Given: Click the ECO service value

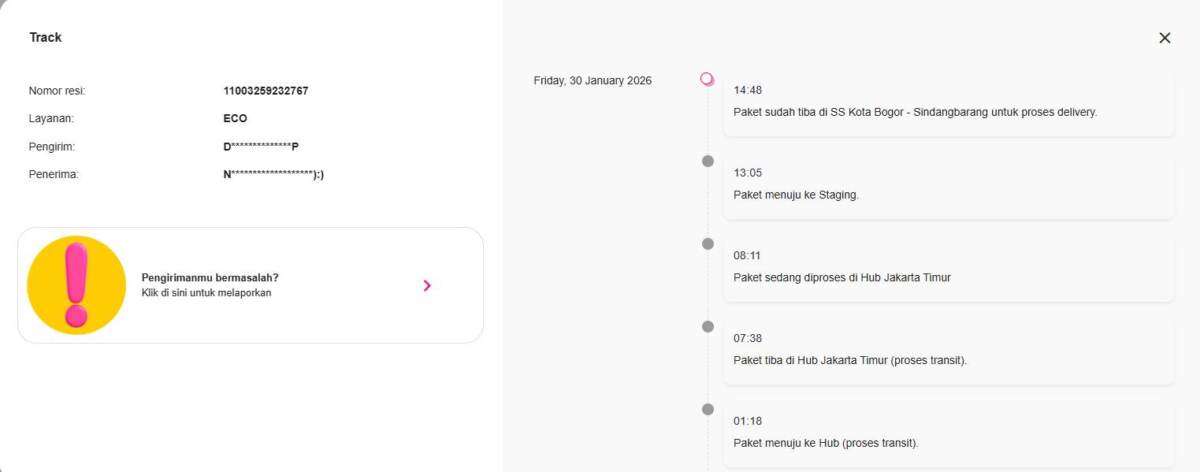Looking at the screenshot, I should point(235,118).
